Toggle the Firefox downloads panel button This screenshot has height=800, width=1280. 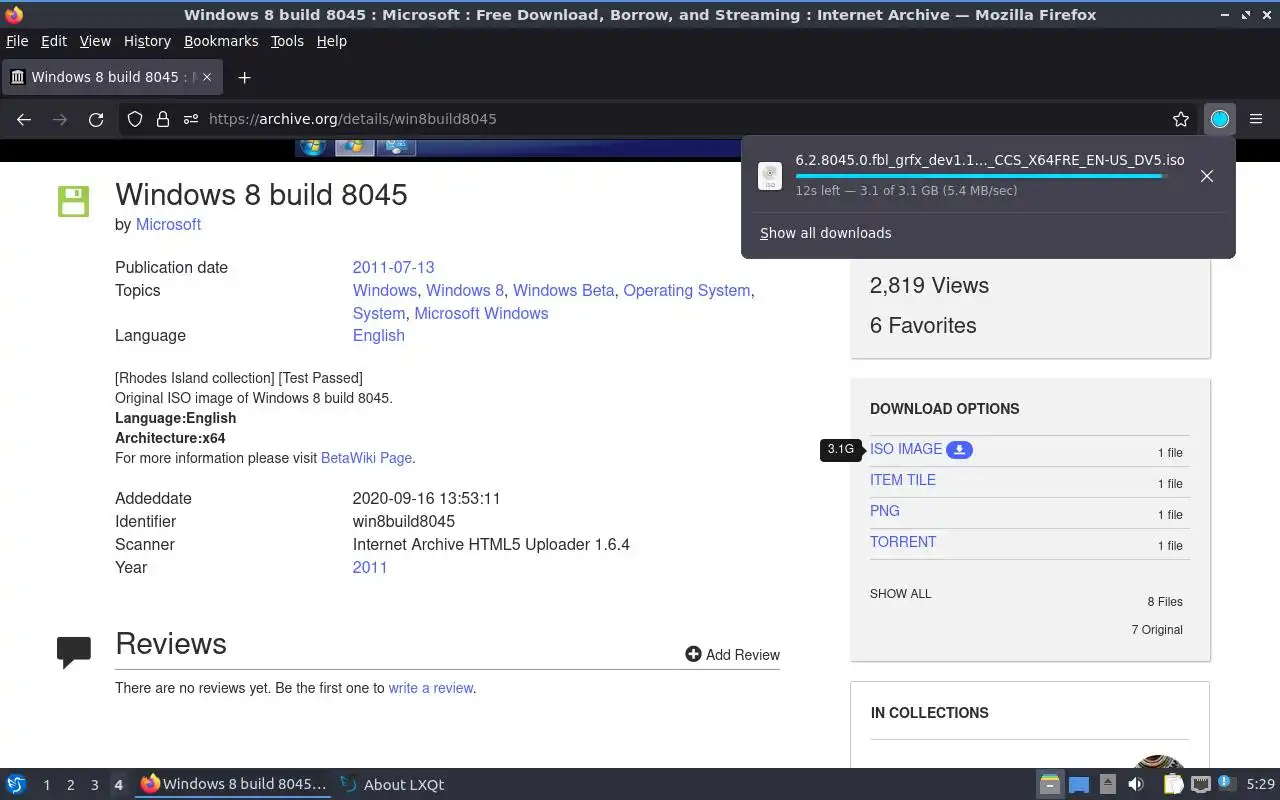[x=1220, y=119]
